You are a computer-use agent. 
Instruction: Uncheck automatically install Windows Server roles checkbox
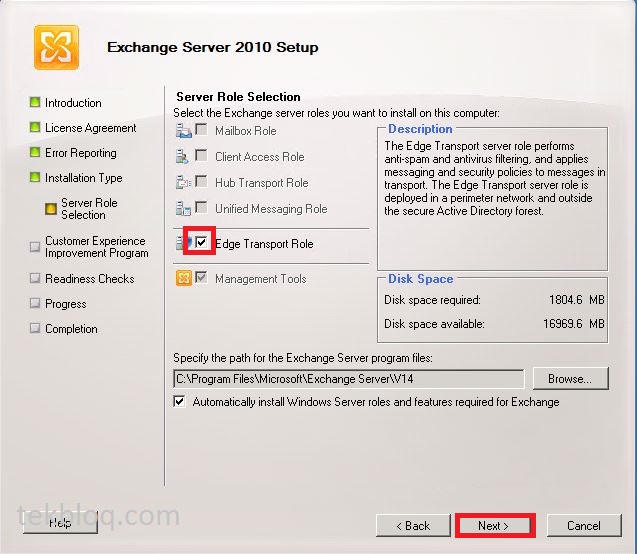(x=179, y=401)
